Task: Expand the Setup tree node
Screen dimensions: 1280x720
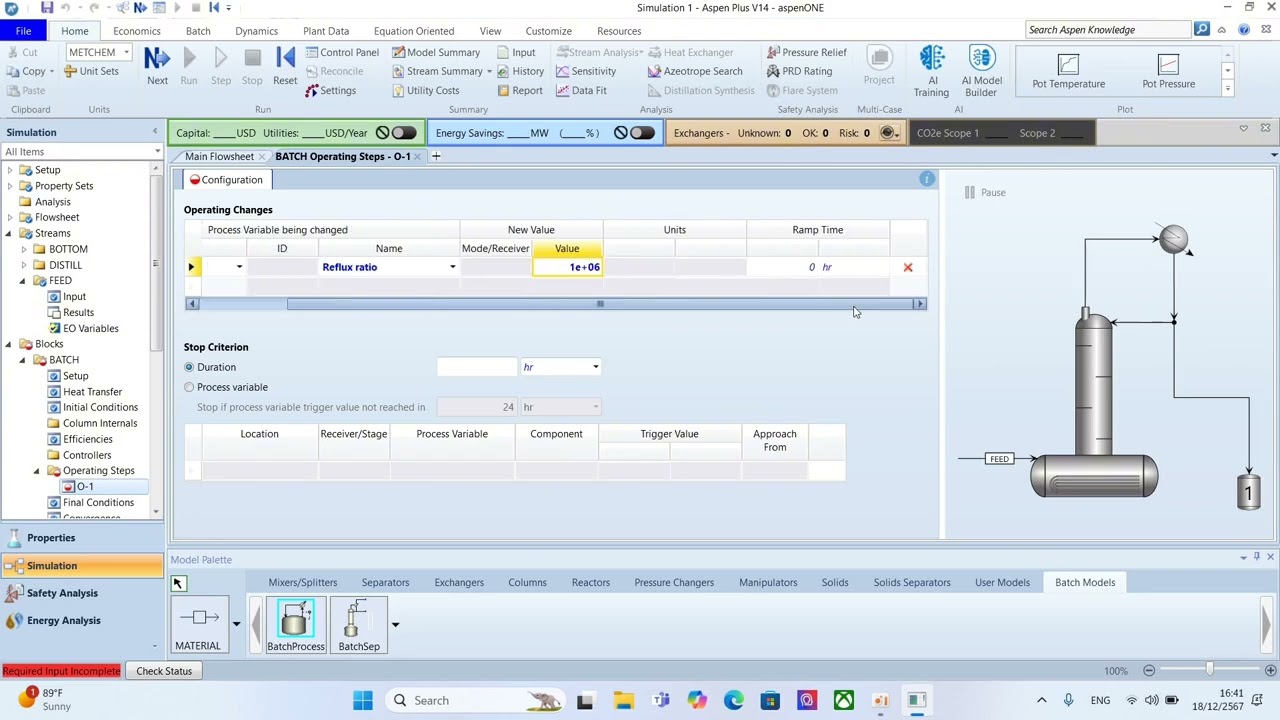Action: pyautogui.click(x=10, y=170)
